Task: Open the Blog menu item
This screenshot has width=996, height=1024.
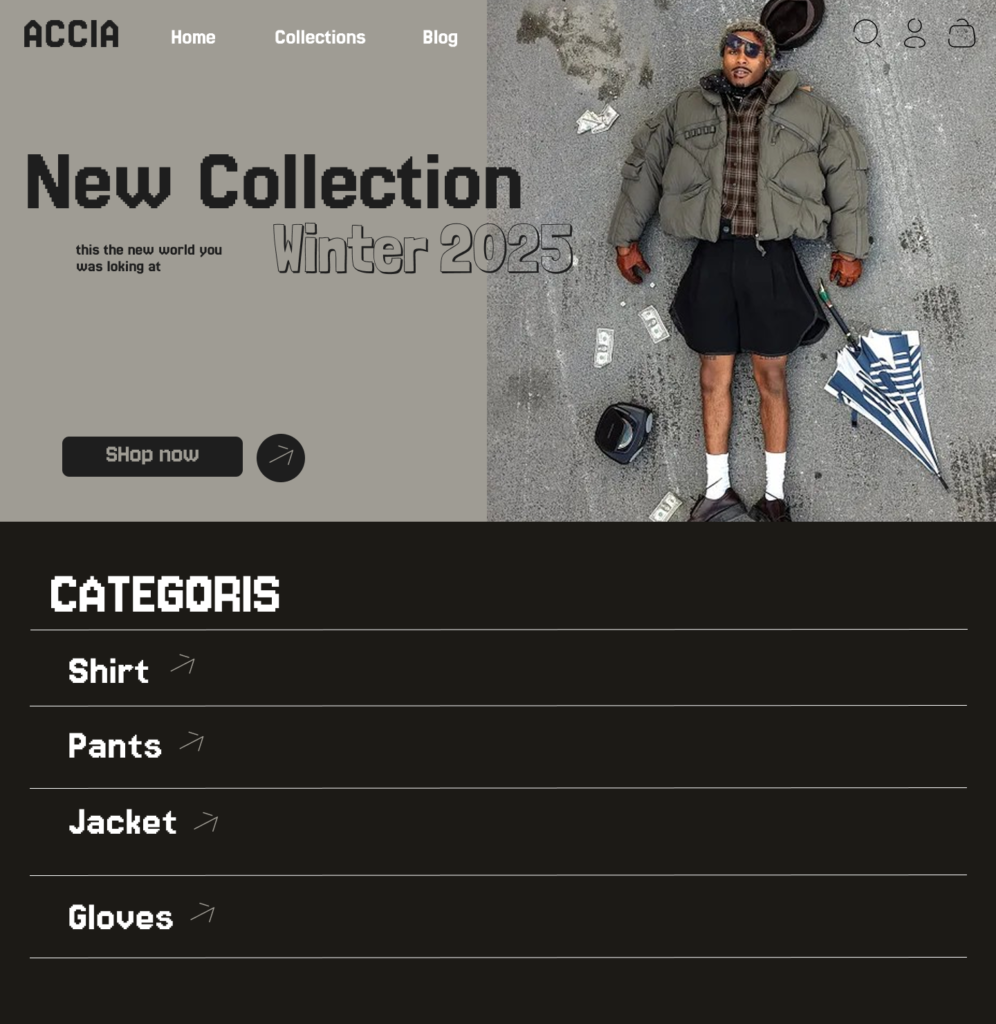Action: click(x=440, y=38)
